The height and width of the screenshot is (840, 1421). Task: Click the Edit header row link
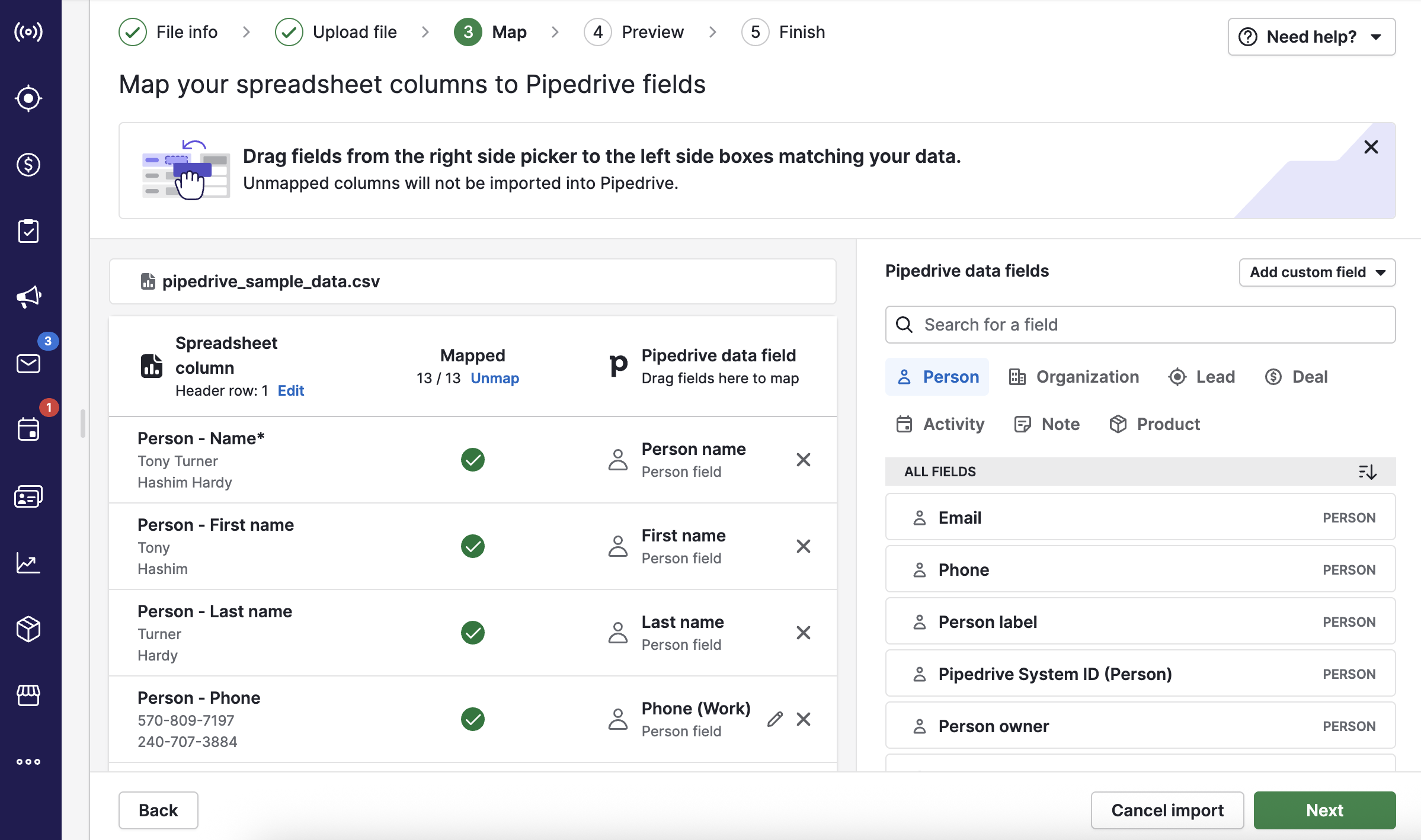coord(291,390)
